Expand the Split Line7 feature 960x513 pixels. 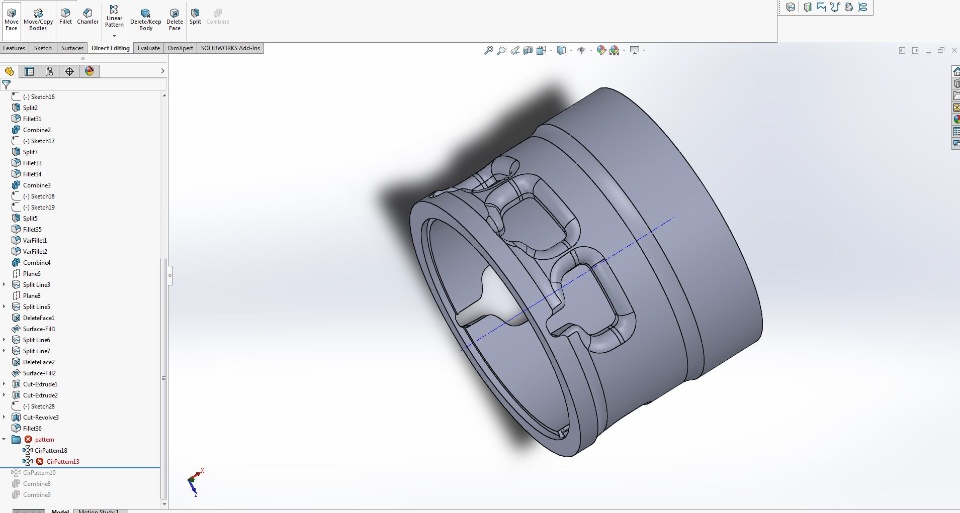pyautogui.click(x=4, y=351)
